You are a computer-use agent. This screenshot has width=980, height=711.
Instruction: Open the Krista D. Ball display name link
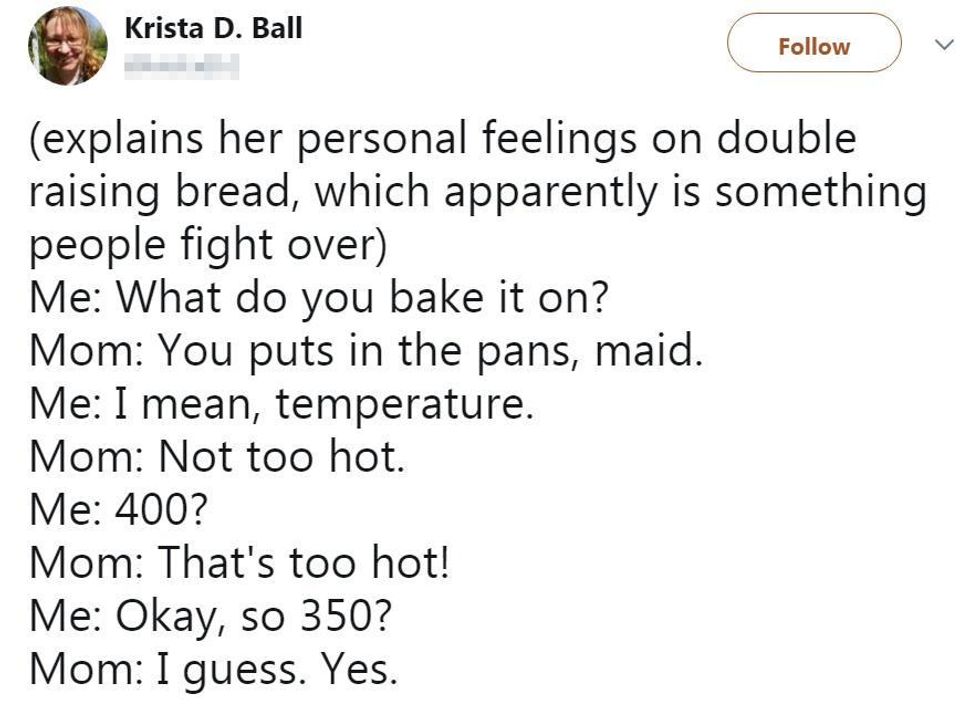pyautogui.click(x=213, y=28)
